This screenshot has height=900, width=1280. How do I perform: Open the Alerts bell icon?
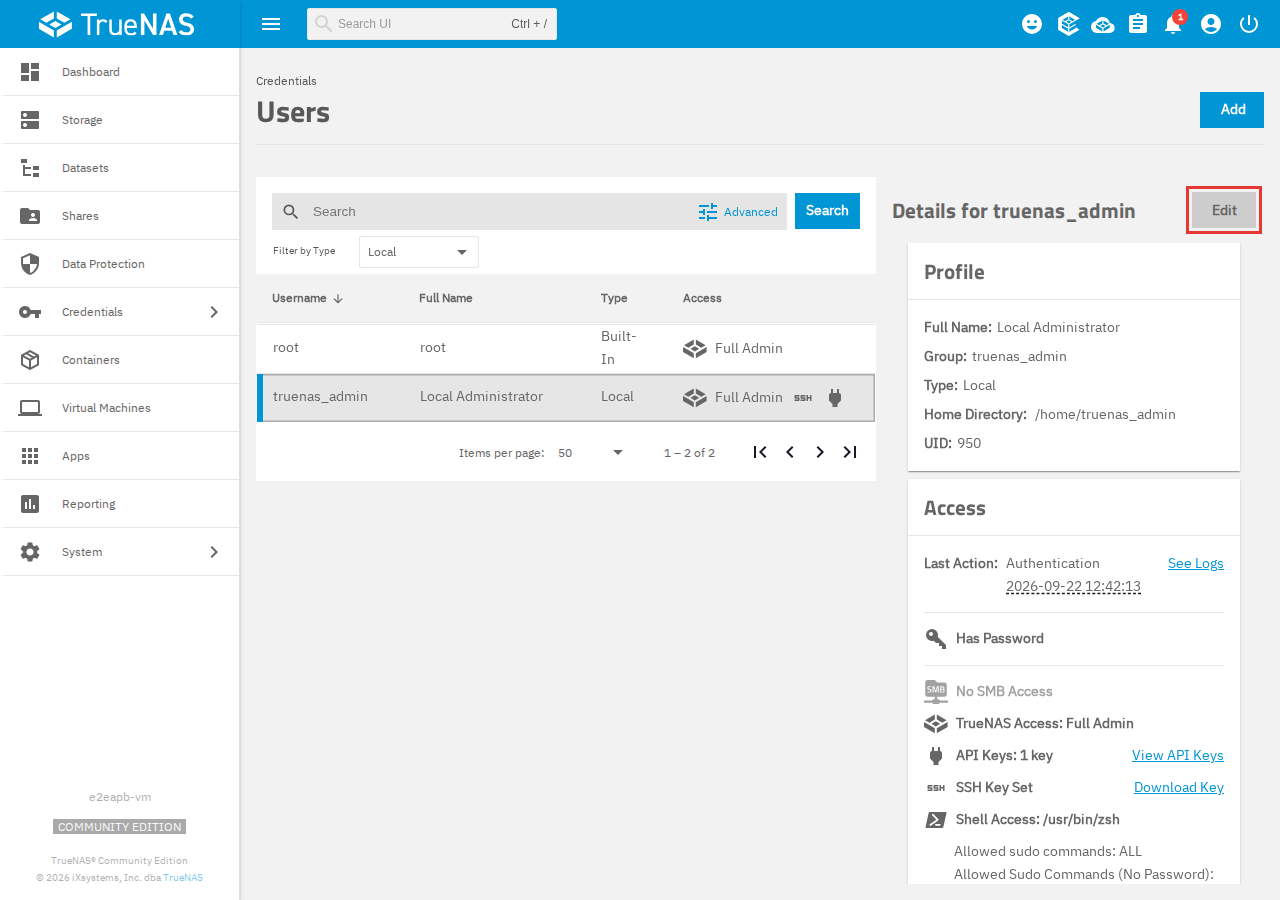pyautogui.click(x=1174, y=24)
